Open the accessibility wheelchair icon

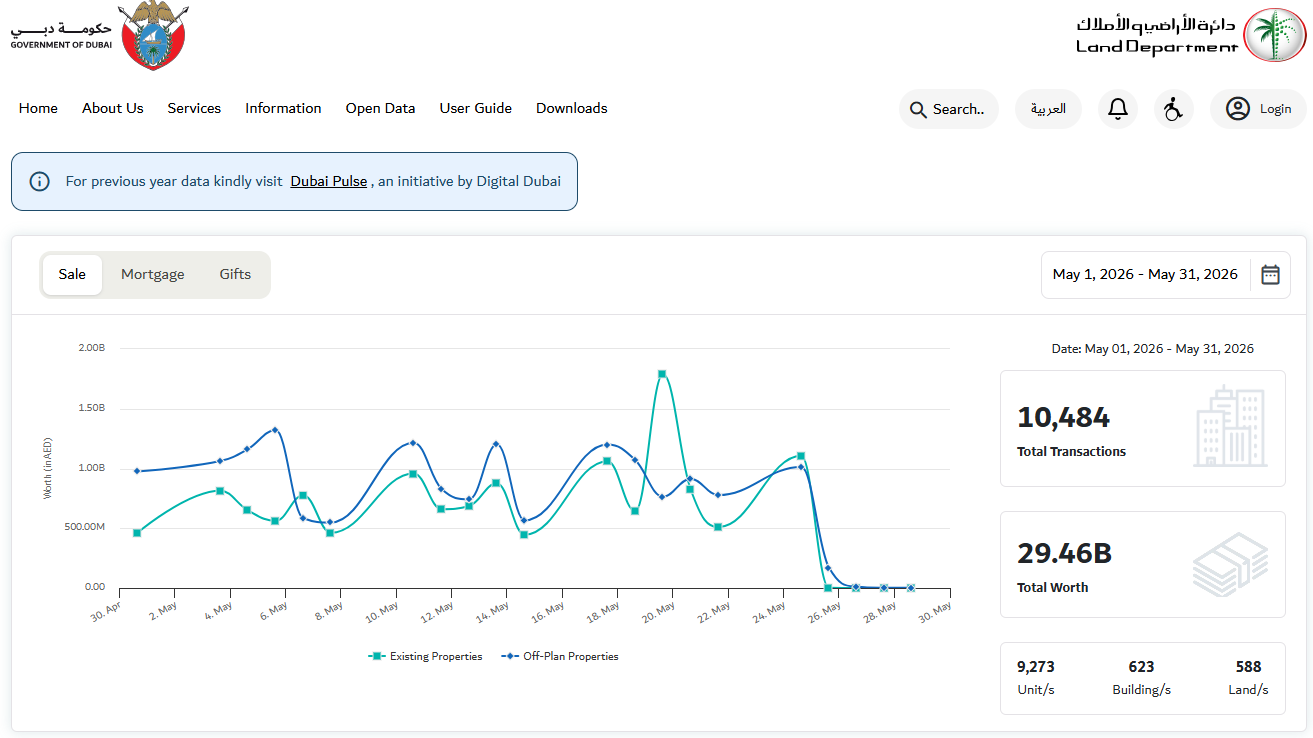(1174, 109)
